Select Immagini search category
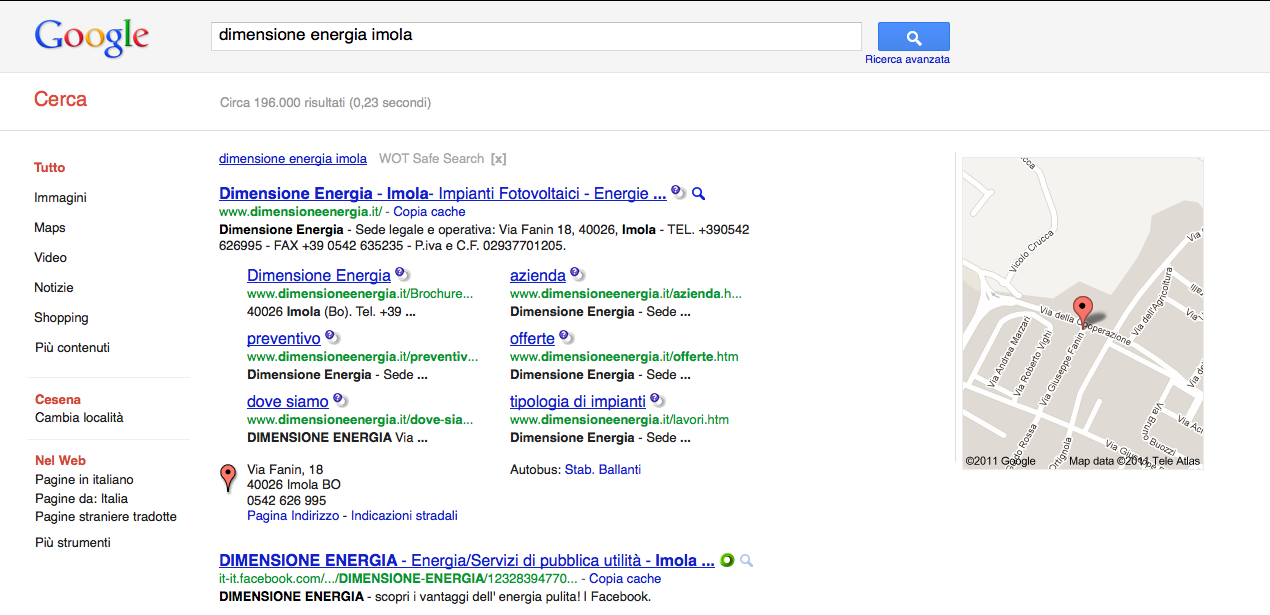1270x615 pixels. pyautogui.click(x=60, y=197)
